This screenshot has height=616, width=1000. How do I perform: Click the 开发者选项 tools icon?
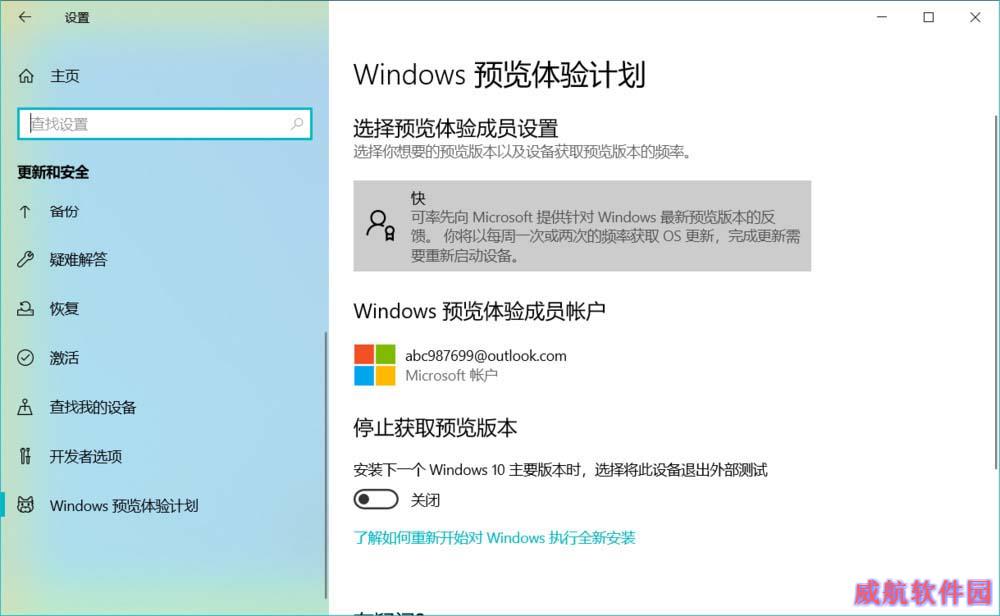tap(25, 456)
